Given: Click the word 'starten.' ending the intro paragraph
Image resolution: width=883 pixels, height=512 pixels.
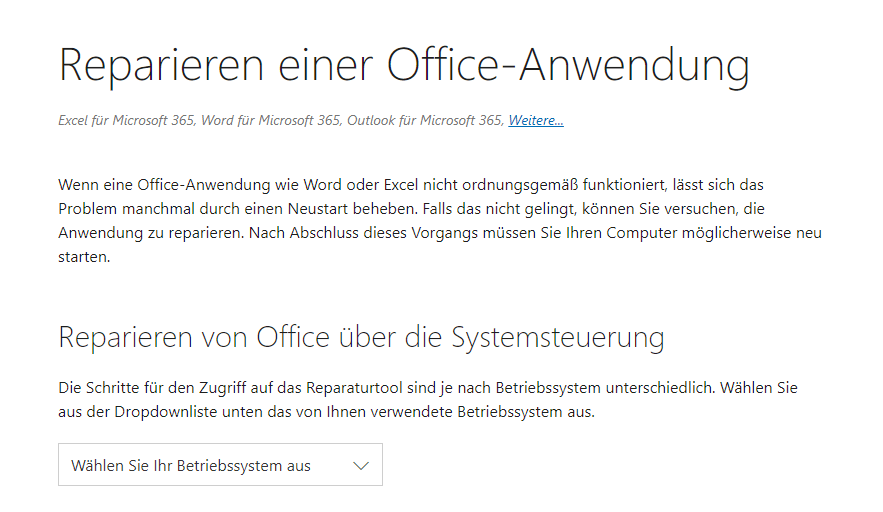Looking at the screenshot, I should [84, 257].
